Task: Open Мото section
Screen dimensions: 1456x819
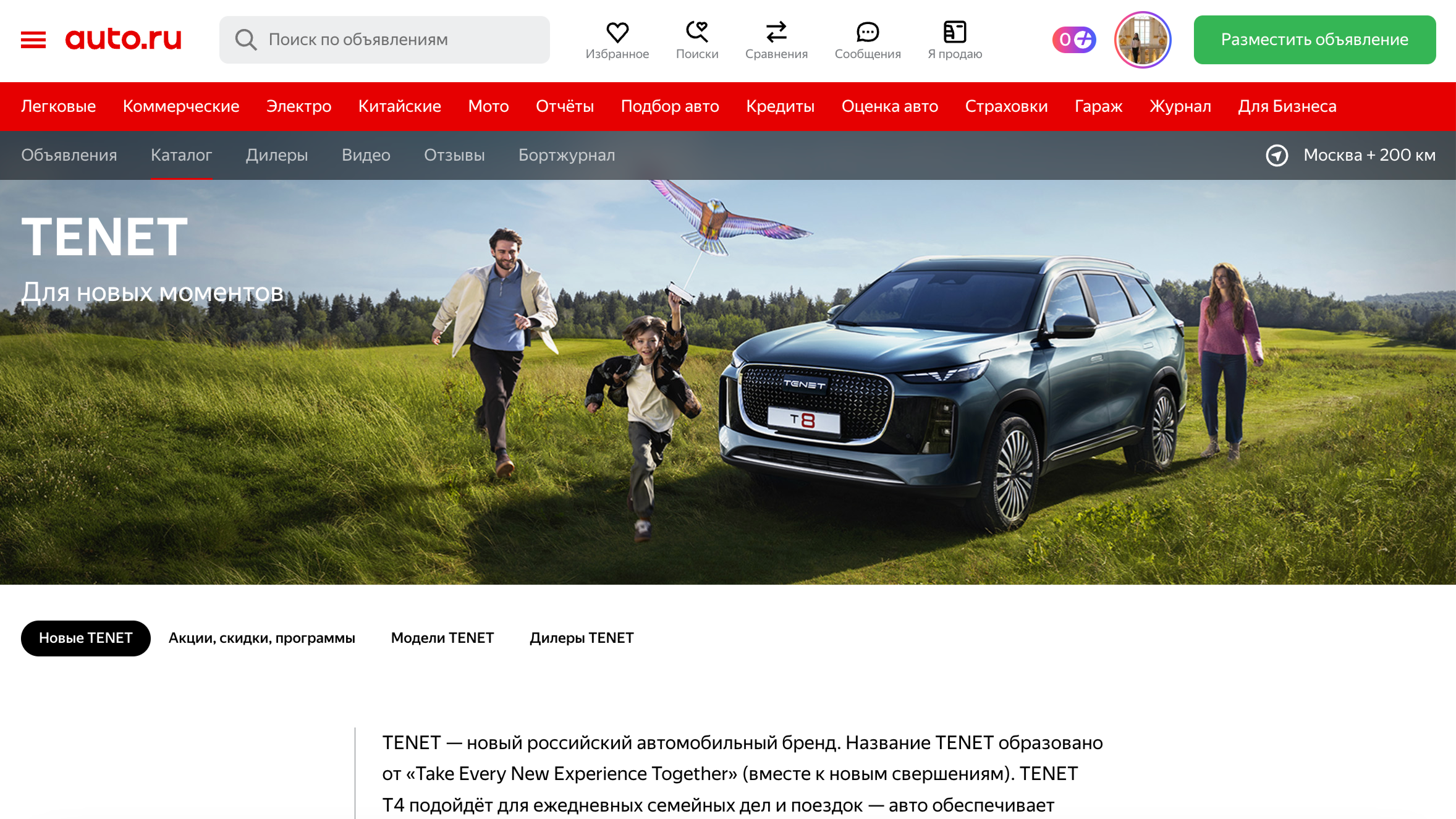Action: (x=488, y=106)
